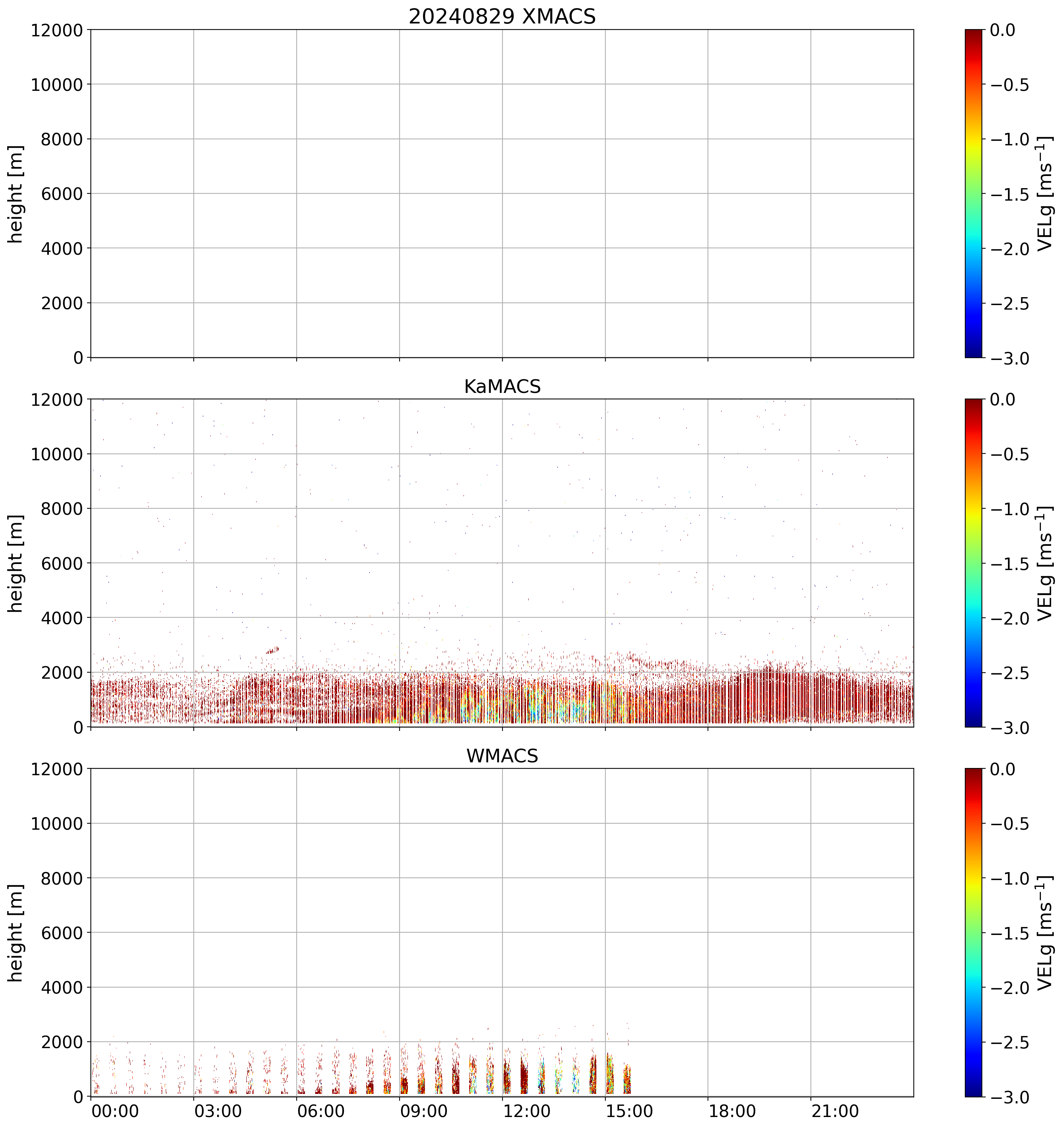Click the top XMACS colorbar
This screenshot has width=1064, height=1128.
973,193
